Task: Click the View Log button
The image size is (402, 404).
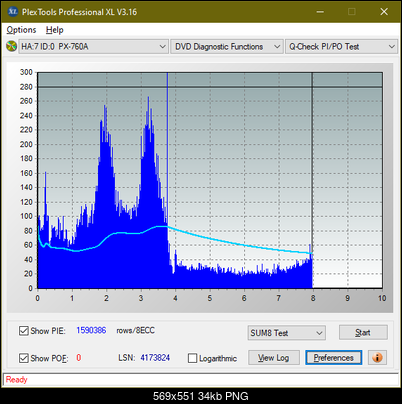Action: point(274,358)
